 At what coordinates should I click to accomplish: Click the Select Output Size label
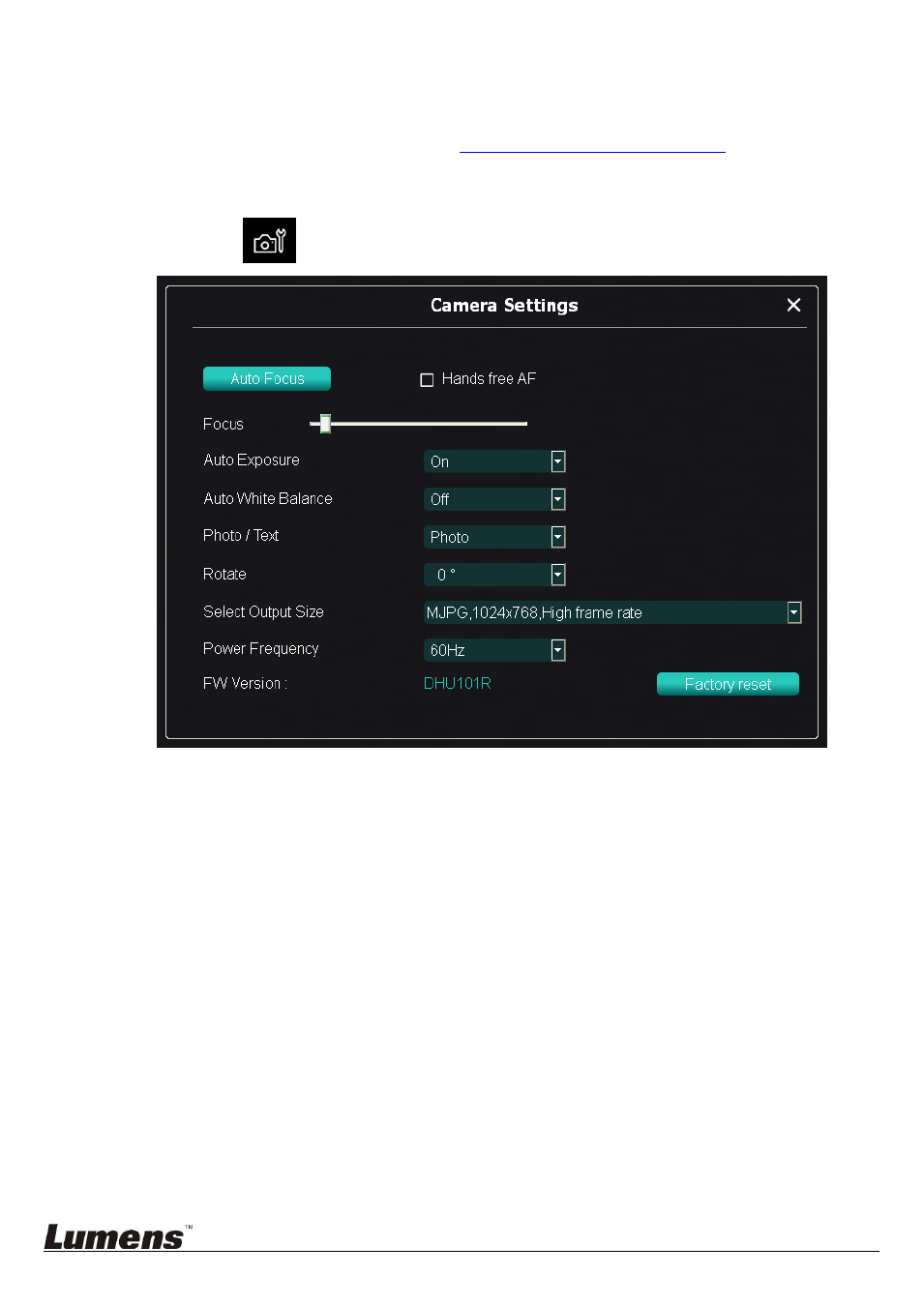click(x=263, y=611)
